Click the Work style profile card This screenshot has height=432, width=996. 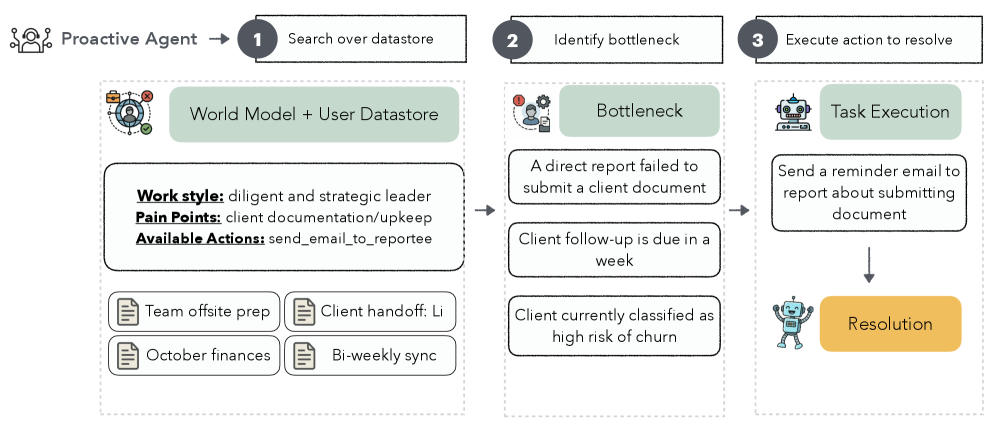pos(284,217)
